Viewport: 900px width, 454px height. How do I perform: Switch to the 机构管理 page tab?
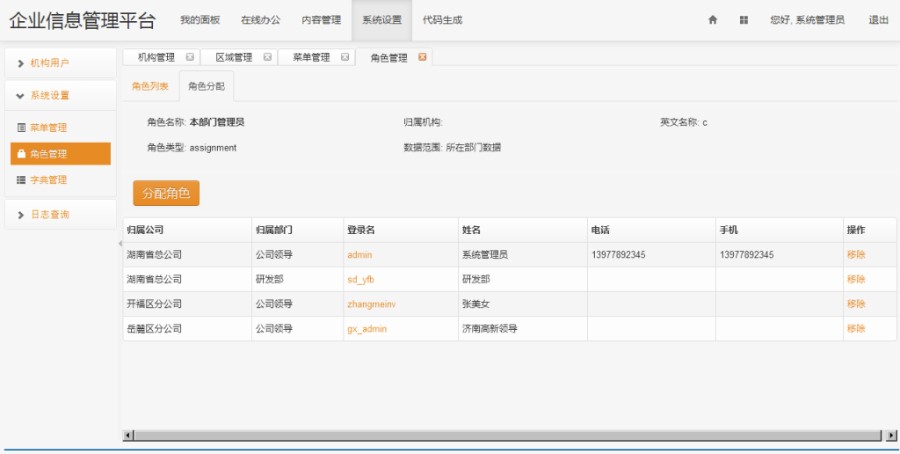[156, 57]
